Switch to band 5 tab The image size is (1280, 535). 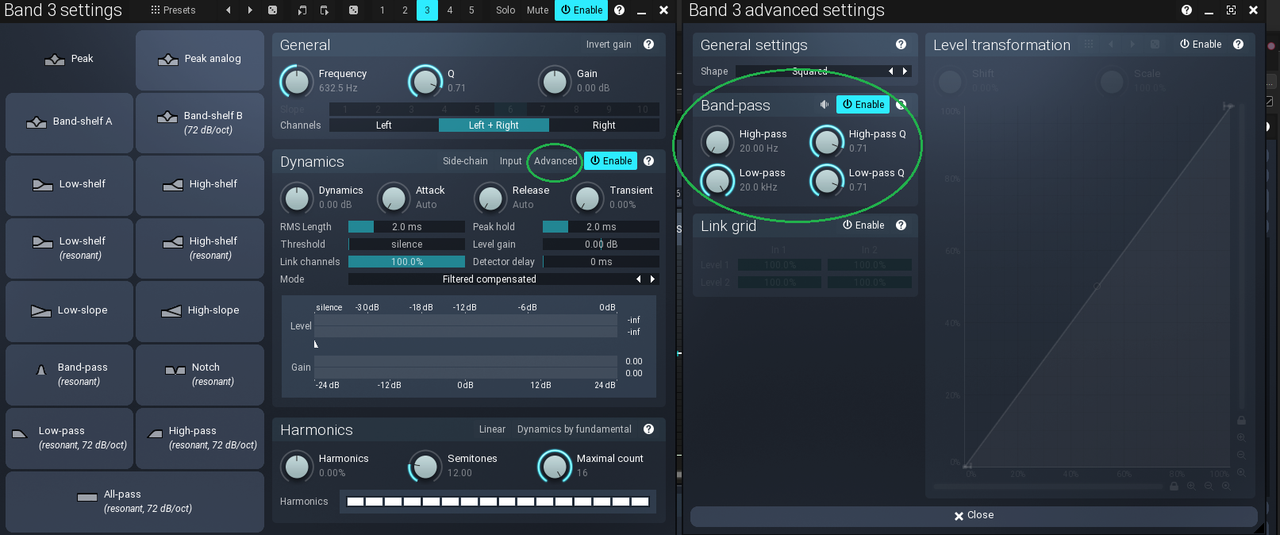click(473, 10)
